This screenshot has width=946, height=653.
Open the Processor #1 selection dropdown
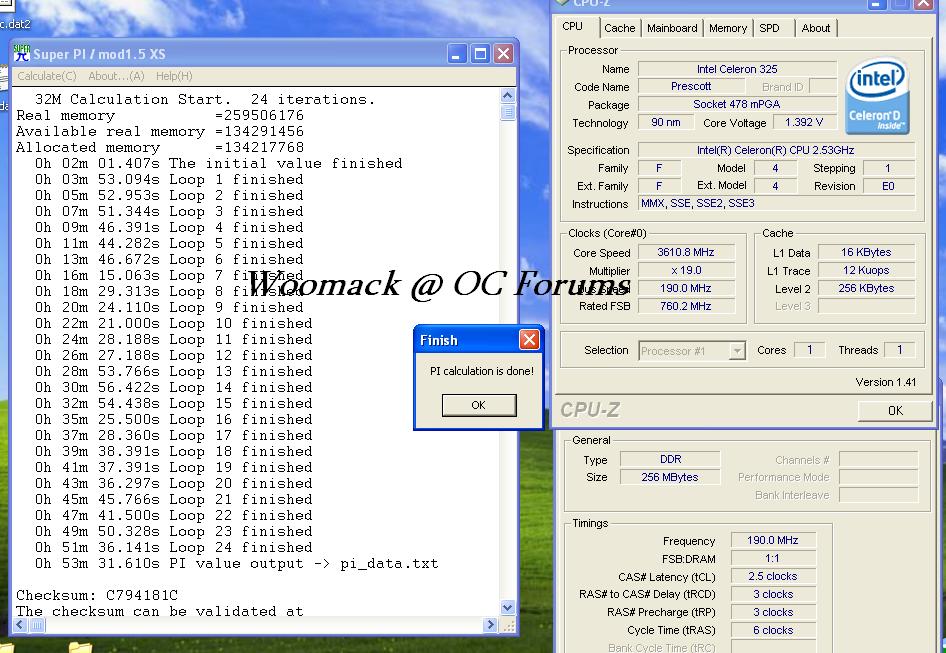[x=692, y=351]
